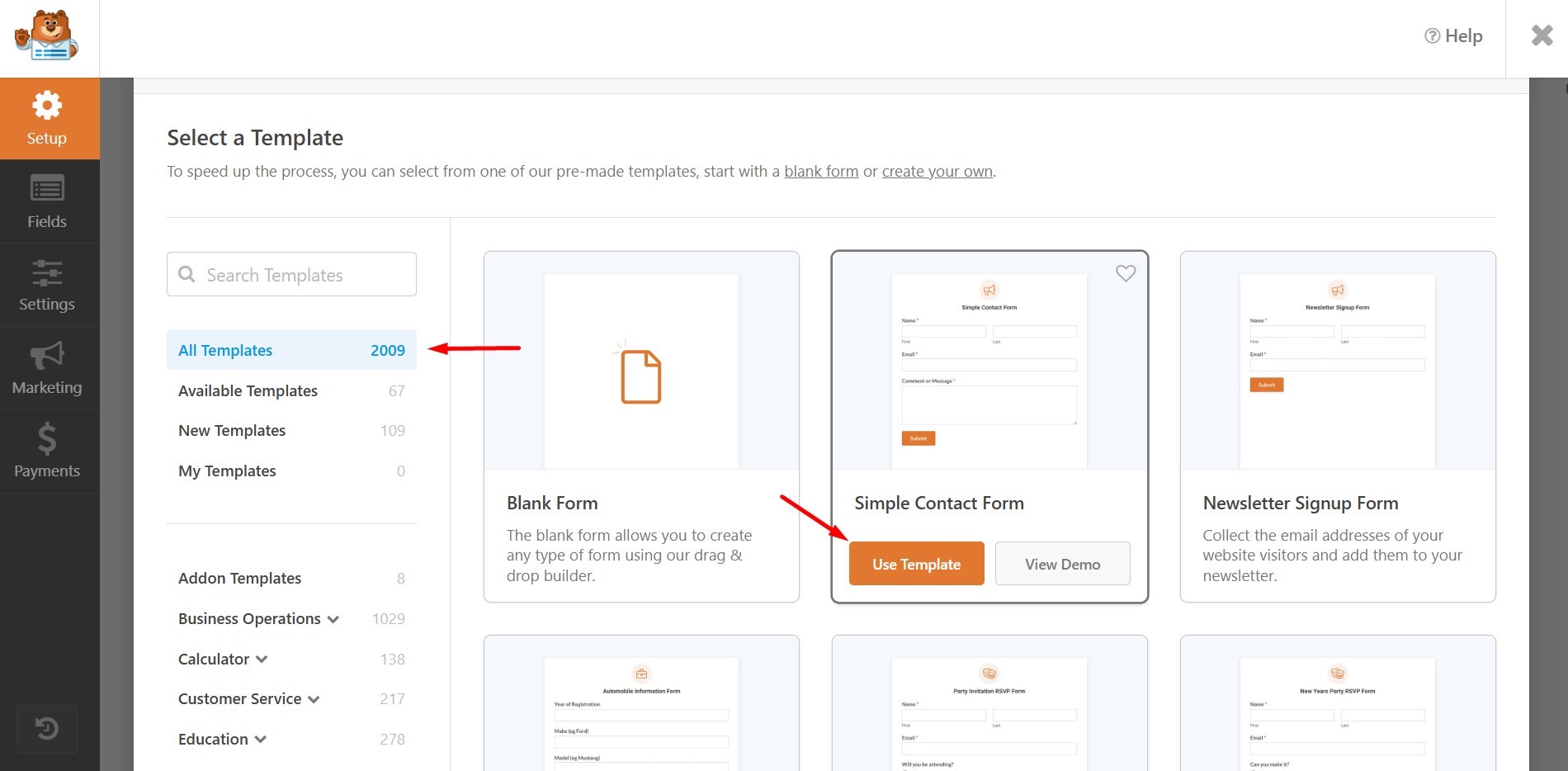Follow the blank form link
Image resolution: width=1568 pixels, height=771 pixels.
tap(821, 172)
